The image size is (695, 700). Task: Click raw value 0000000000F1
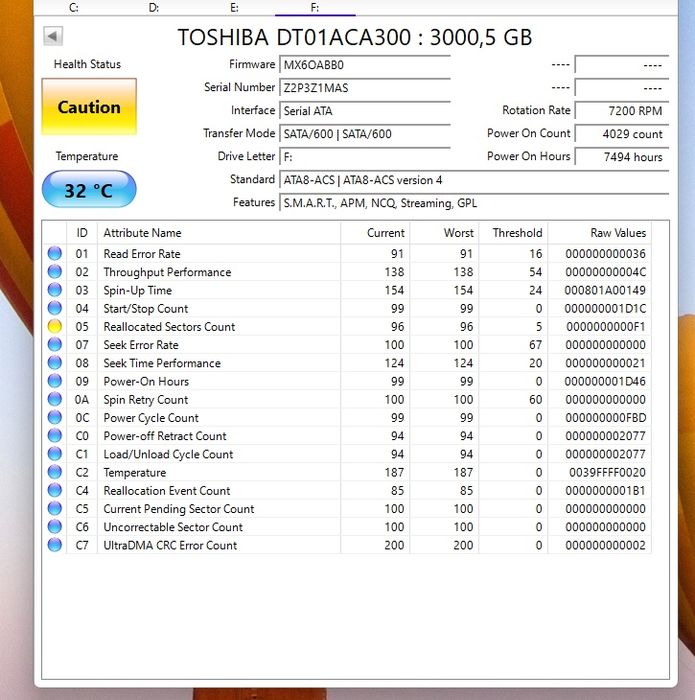click(x=606, y=326)
